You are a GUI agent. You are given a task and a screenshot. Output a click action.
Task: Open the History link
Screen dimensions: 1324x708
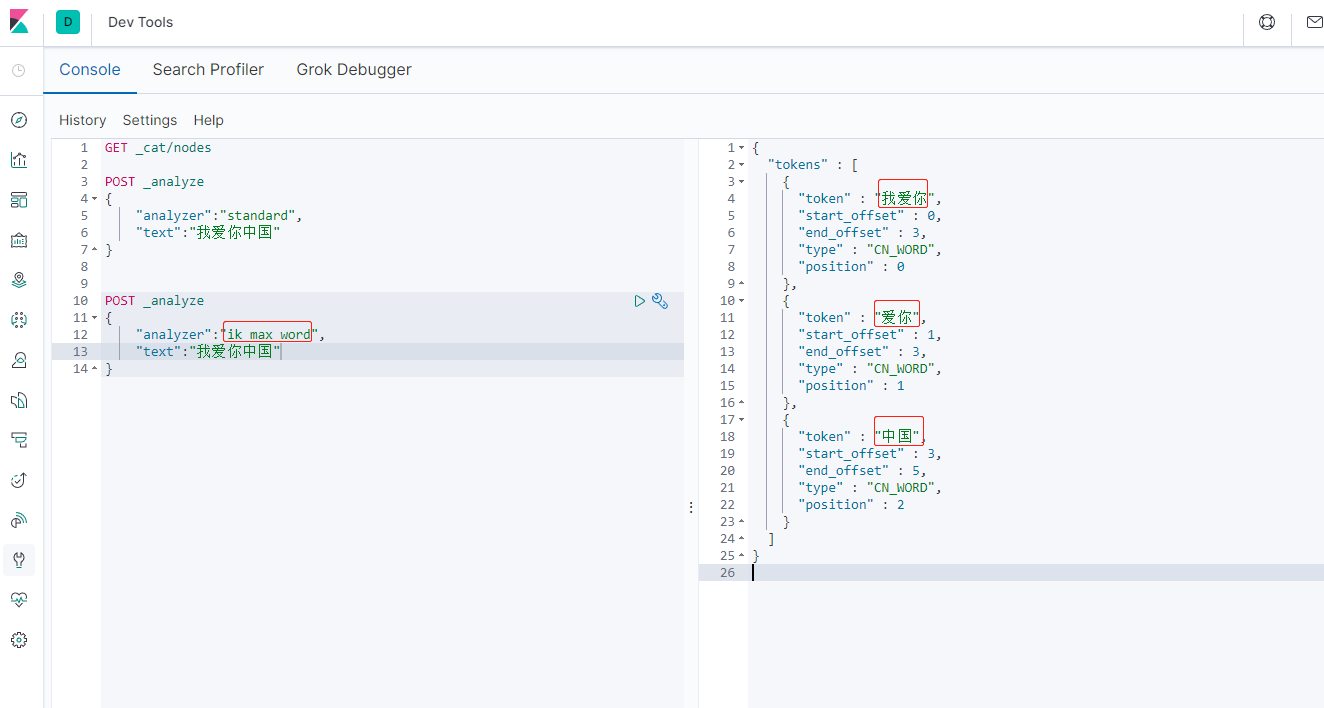82,120
